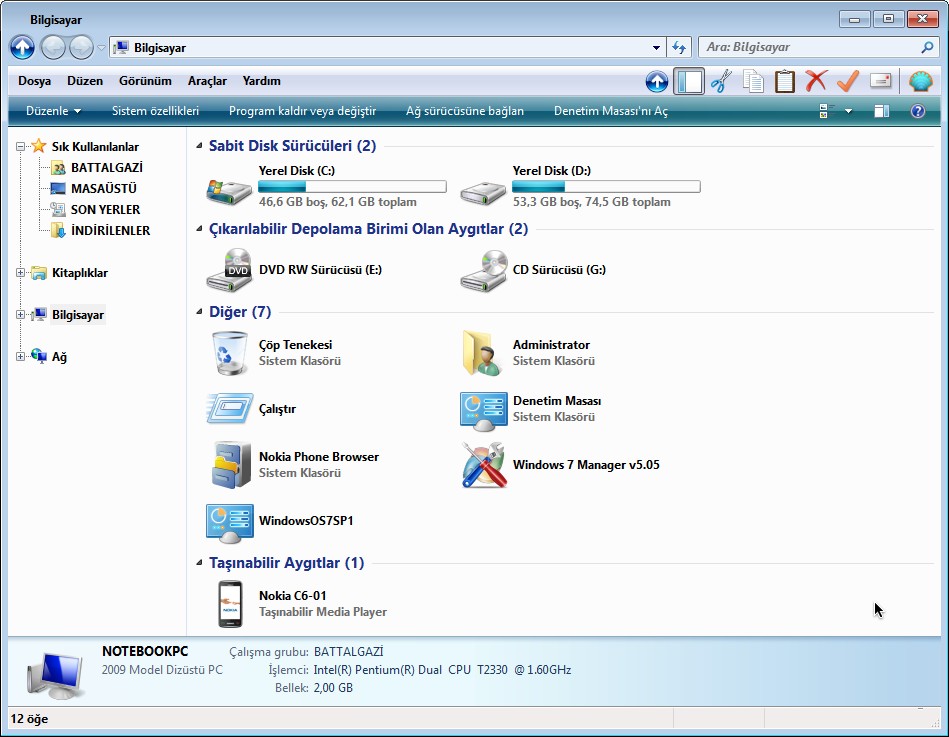This screenshot has width=949, height=737.
Task: Select MASAÜSTÜ in the favorites tree
Action: click(x=103, y=189)
